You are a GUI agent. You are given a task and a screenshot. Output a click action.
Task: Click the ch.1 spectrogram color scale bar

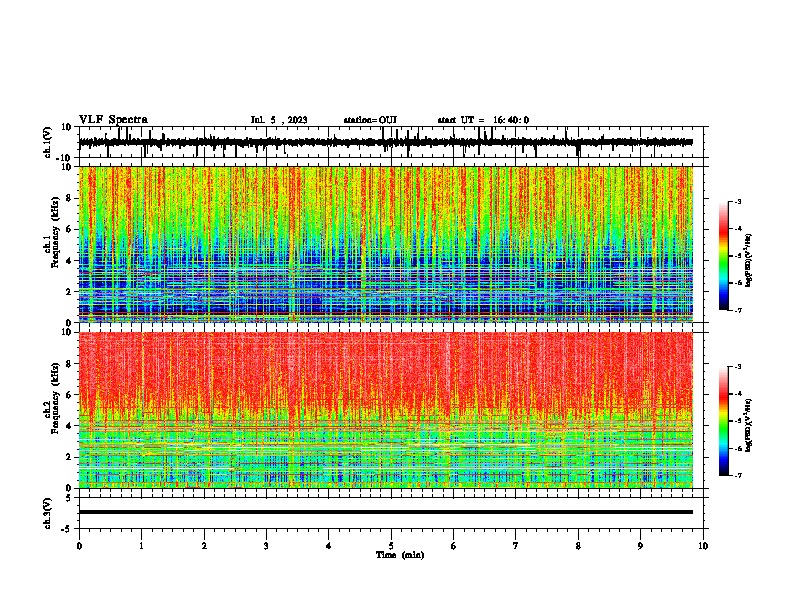724,256
